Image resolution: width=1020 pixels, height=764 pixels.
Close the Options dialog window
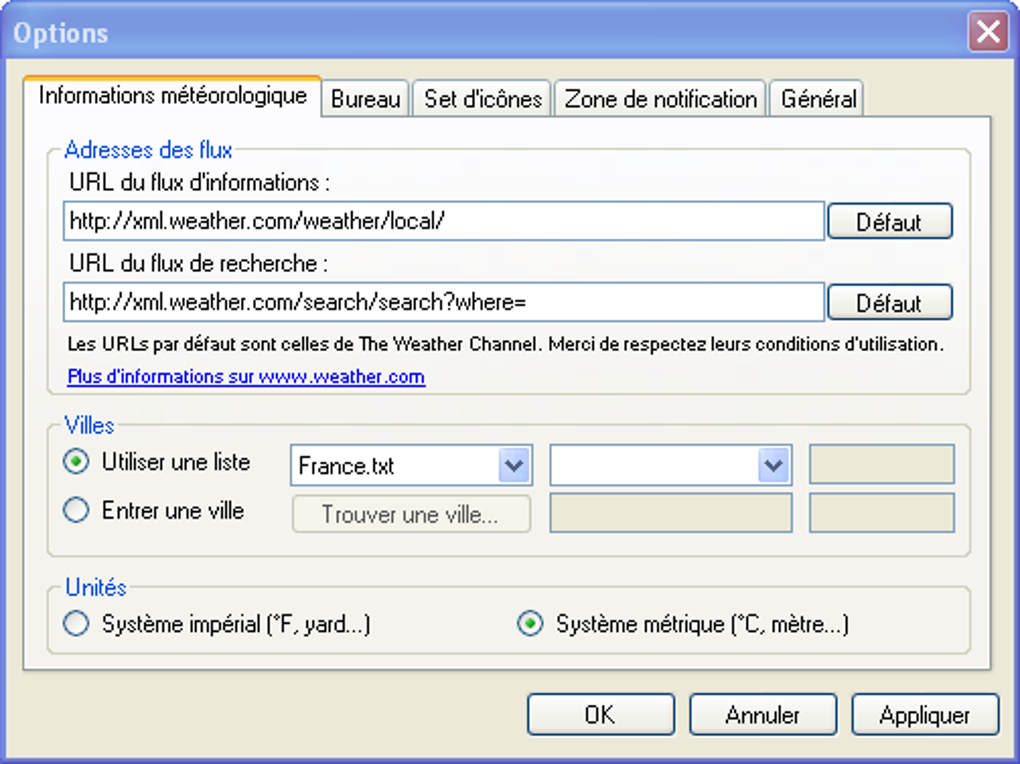(988, 33)
